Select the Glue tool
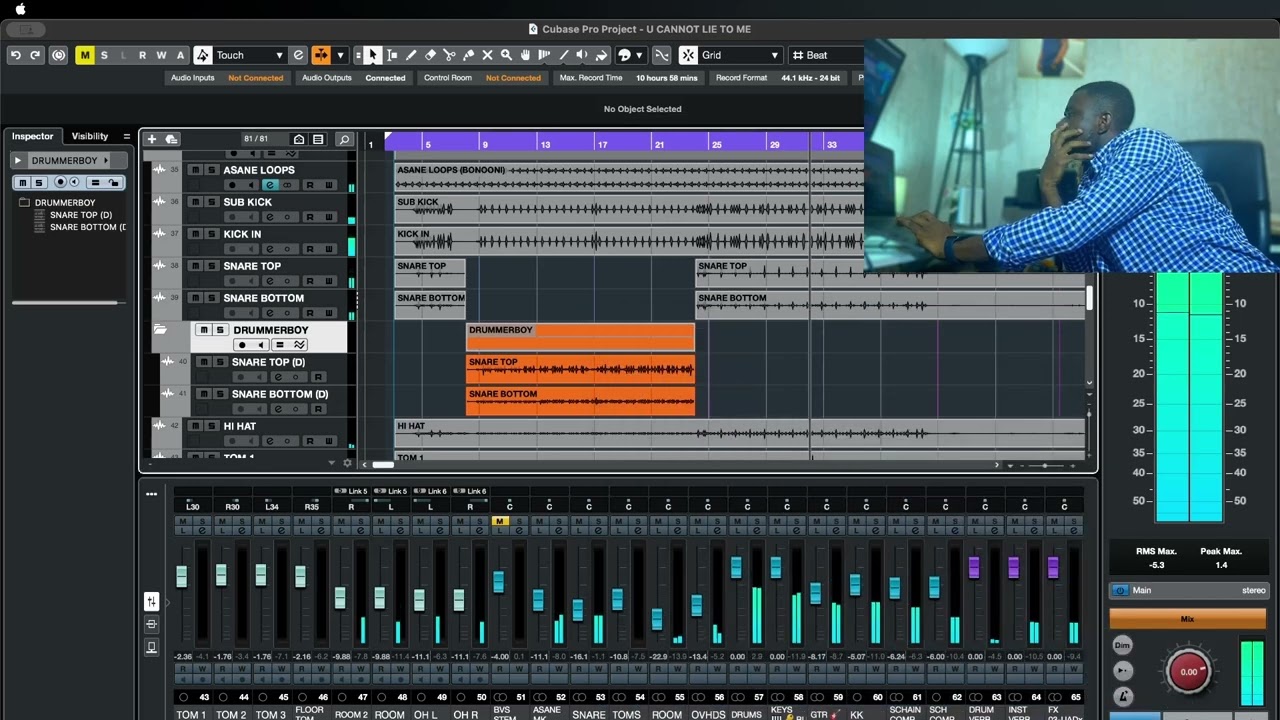Image resolution: width=1280 pixels, height=720 pixels. (468, 55)
